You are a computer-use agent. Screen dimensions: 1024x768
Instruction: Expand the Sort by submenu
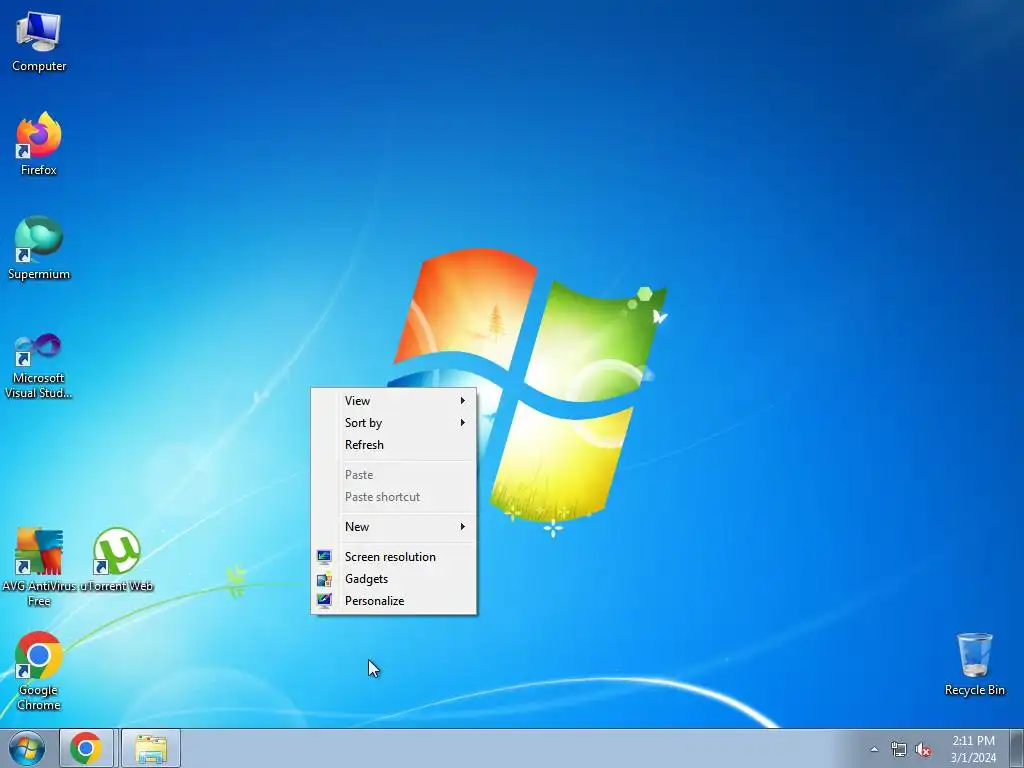pos(394,423)
